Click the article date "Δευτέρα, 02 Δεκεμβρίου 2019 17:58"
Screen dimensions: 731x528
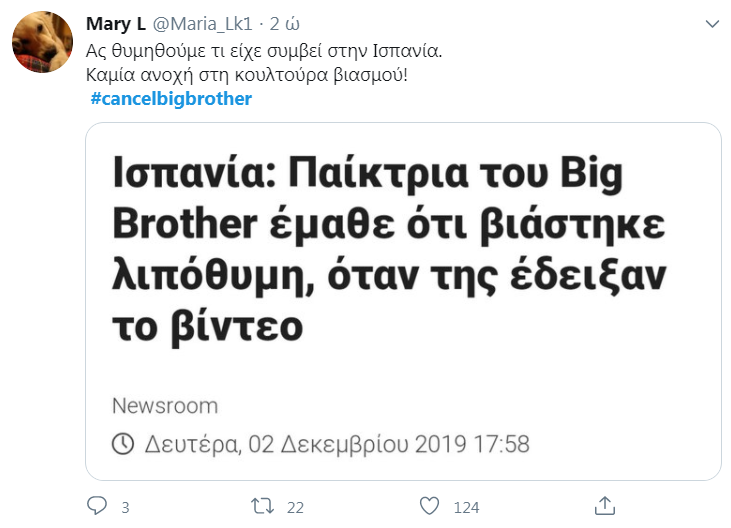(337, 443)
